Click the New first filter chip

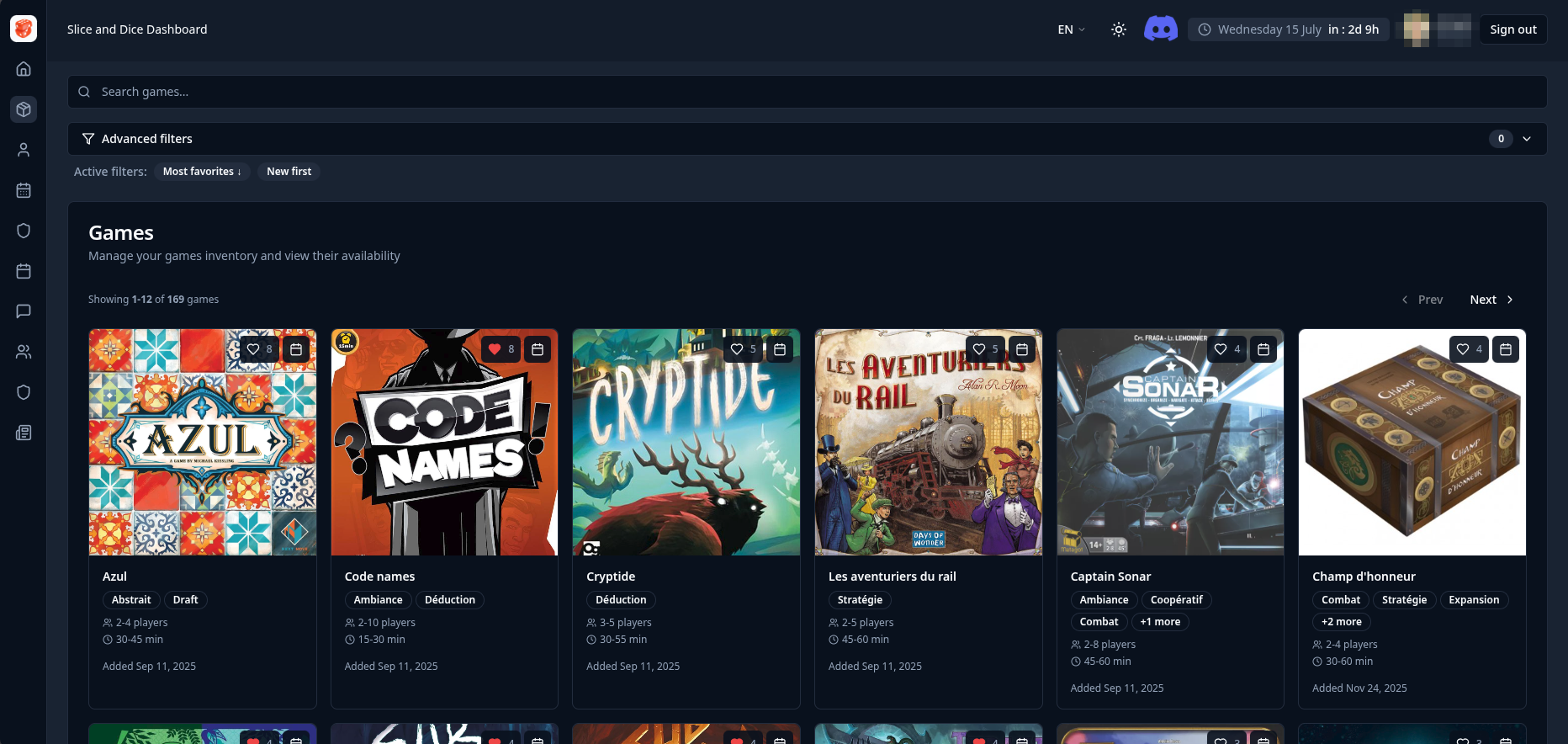289,172
